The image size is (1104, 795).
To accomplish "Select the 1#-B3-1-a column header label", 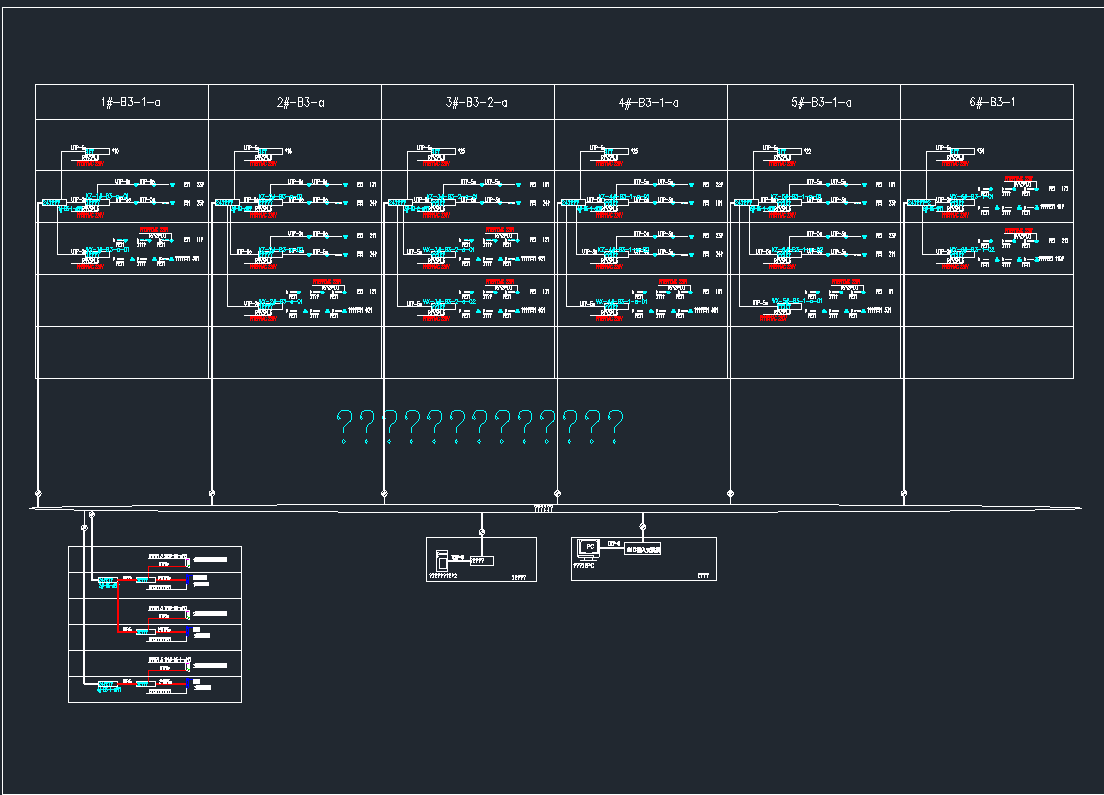I will (x=130, y=103).
